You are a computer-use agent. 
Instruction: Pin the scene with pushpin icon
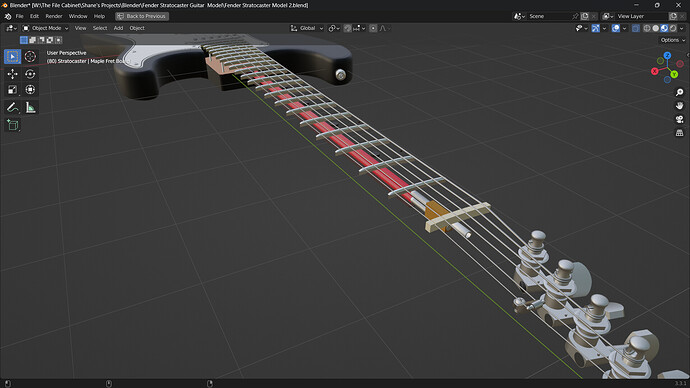[575, 16]
